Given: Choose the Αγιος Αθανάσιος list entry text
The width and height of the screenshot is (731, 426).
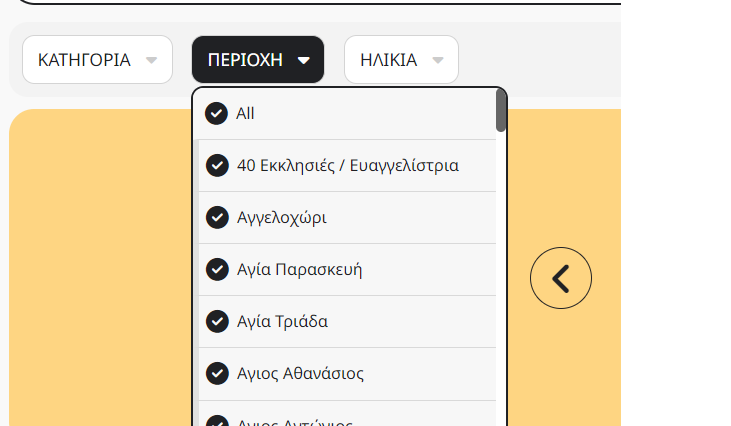Looking at the screenshot, I should coord(300,373).
